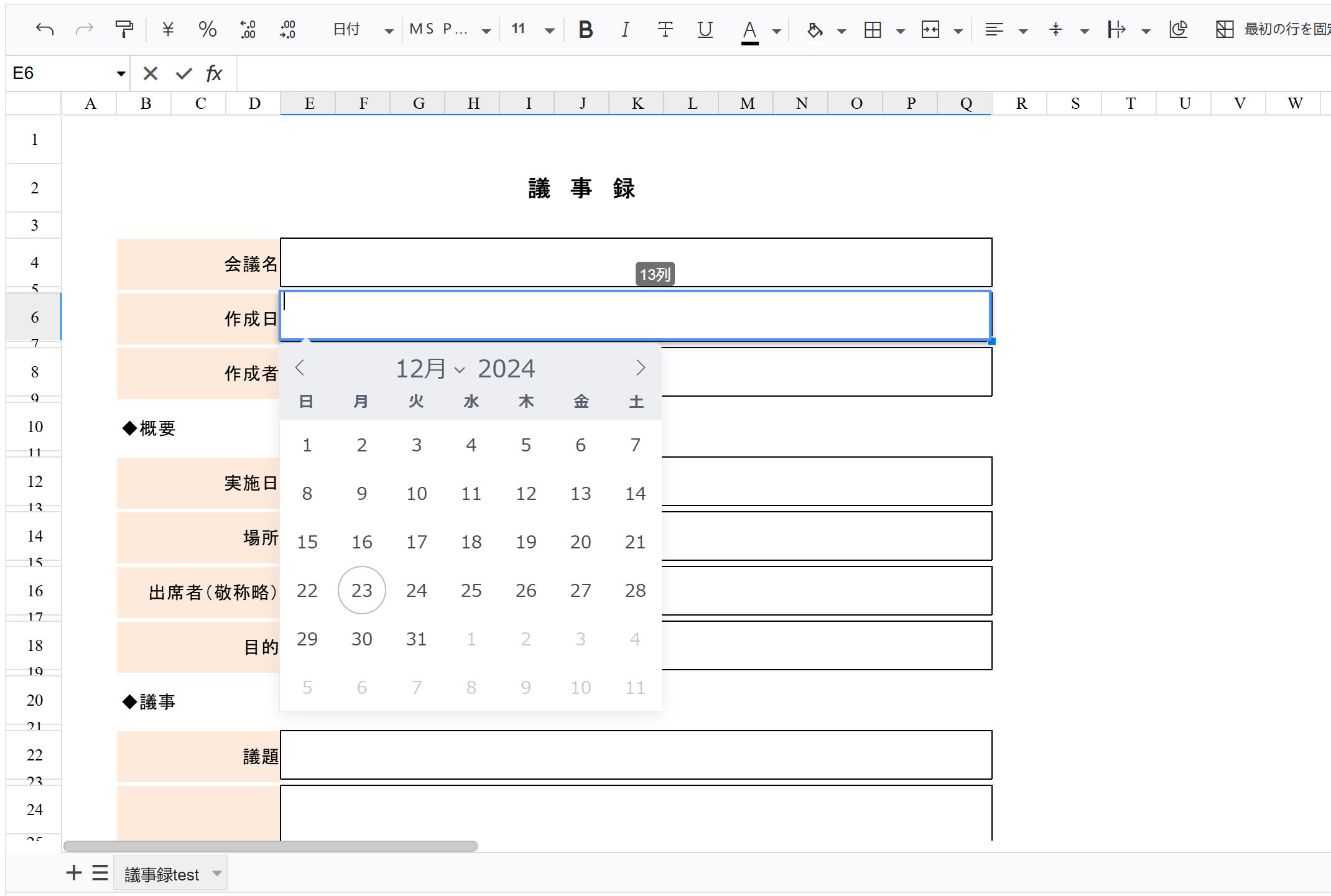
Task: Open fill color dropdown arrow
Action: tap(842, 30)
